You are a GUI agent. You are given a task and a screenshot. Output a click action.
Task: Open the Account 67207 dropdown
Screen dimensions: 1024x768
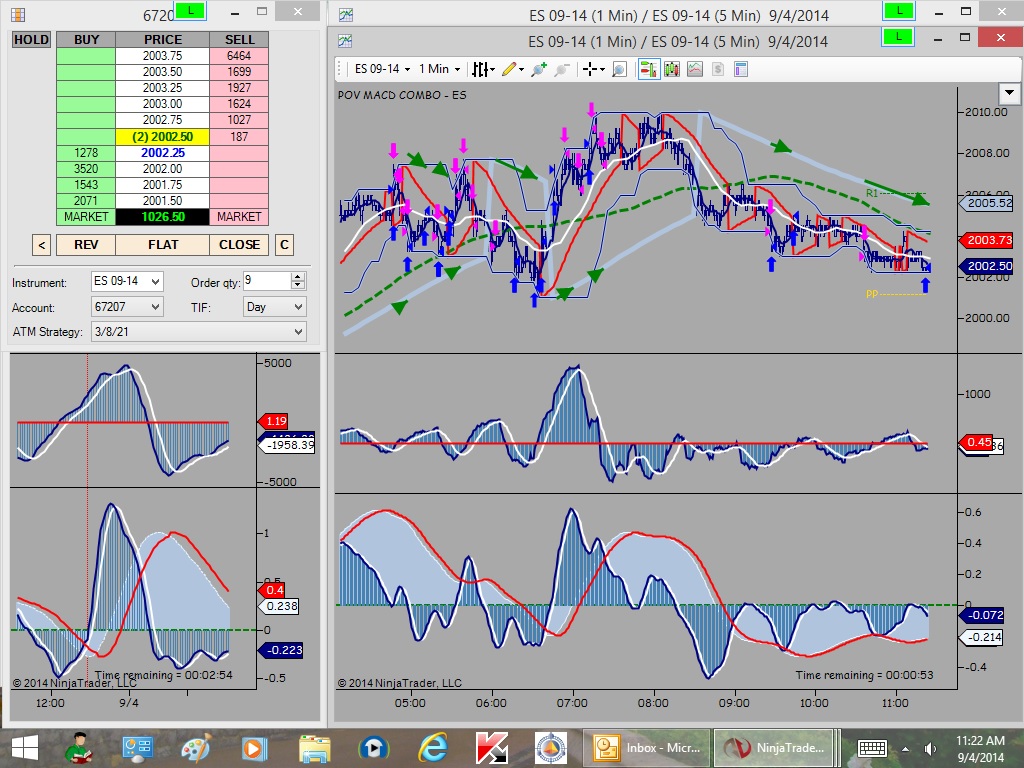tap(127, 306)
